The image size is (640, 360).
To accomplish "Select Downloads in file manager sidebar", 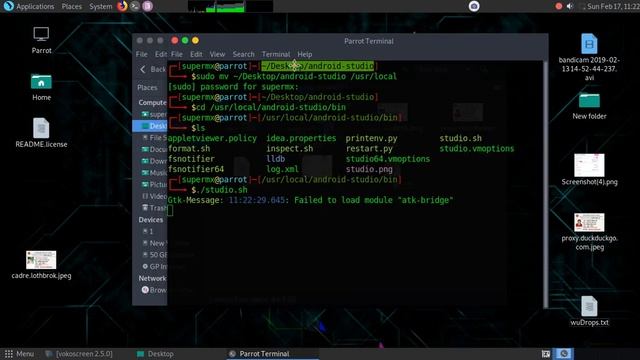I will (151, 161).
